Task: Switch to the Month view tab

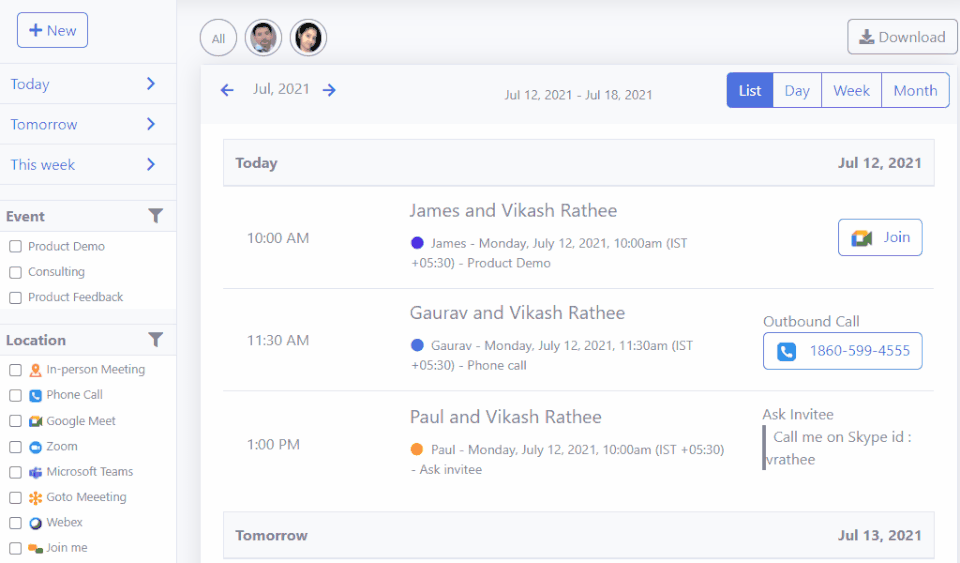Action: (x=915, y=90)
